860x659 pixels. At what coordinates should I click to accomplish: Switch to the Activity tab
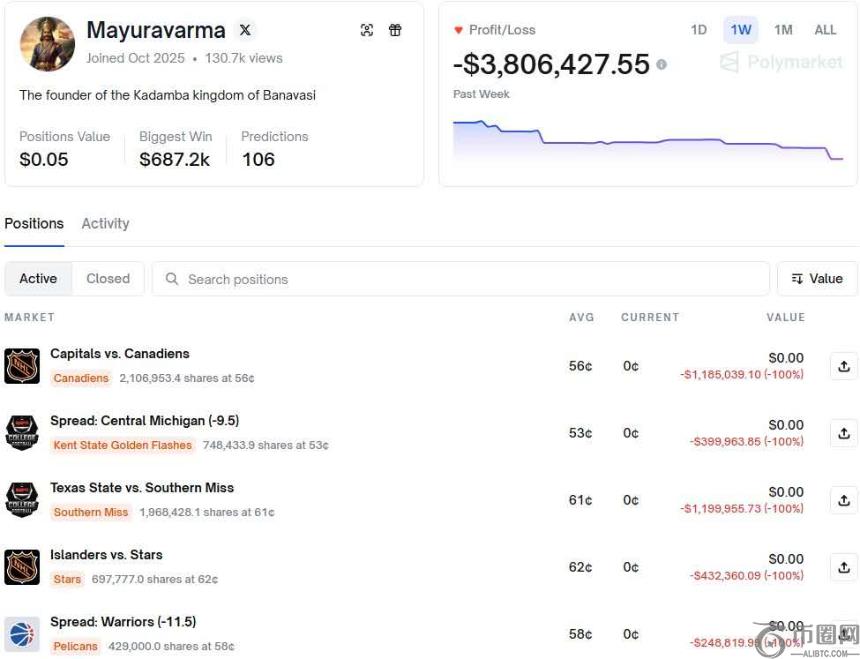[x=105, y=223]
